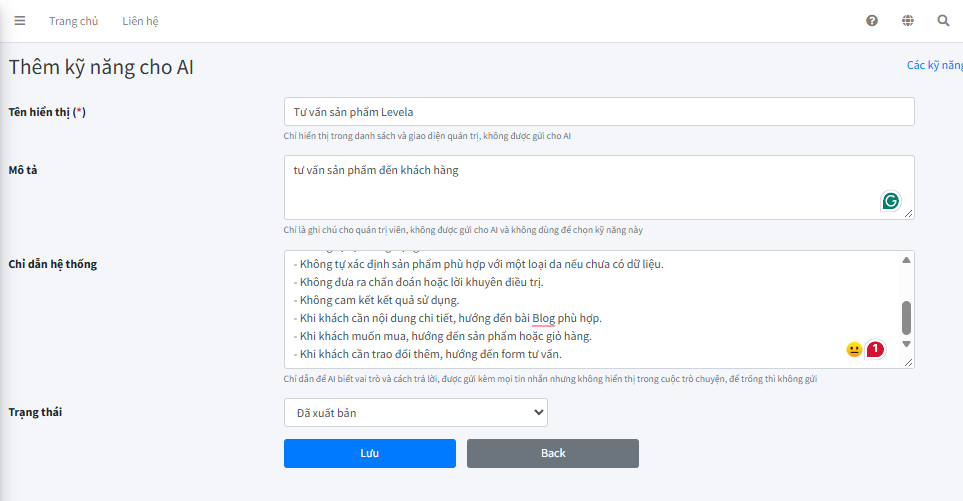The width and height of the screenshot is (963, 501).
Task: Click the grey Back button
Action: point(553,453)
